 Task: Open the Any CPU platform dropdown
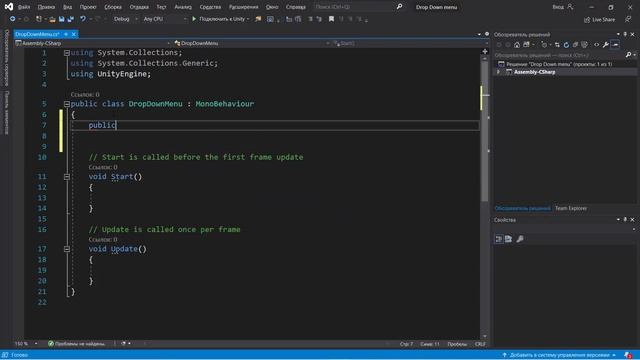[x=164, y=19]
